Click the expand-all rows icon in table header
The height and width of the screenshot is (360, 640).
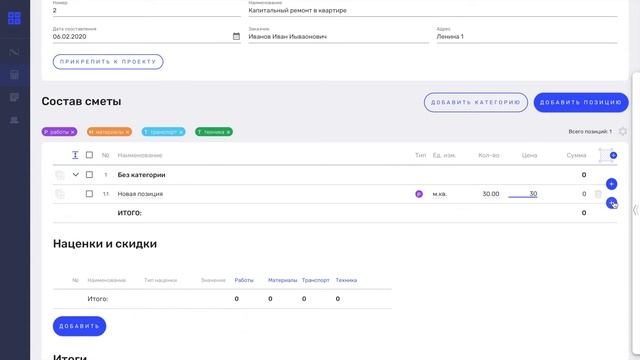coord(75,155)
